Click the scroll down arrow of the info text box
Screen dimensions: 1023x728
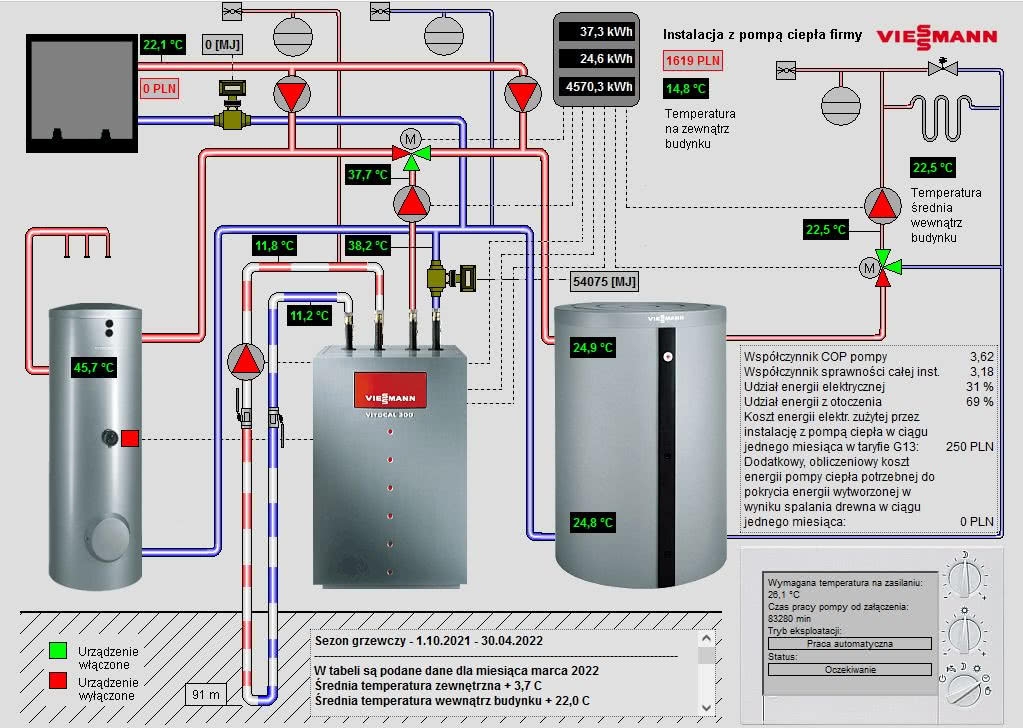coord(706,708)
